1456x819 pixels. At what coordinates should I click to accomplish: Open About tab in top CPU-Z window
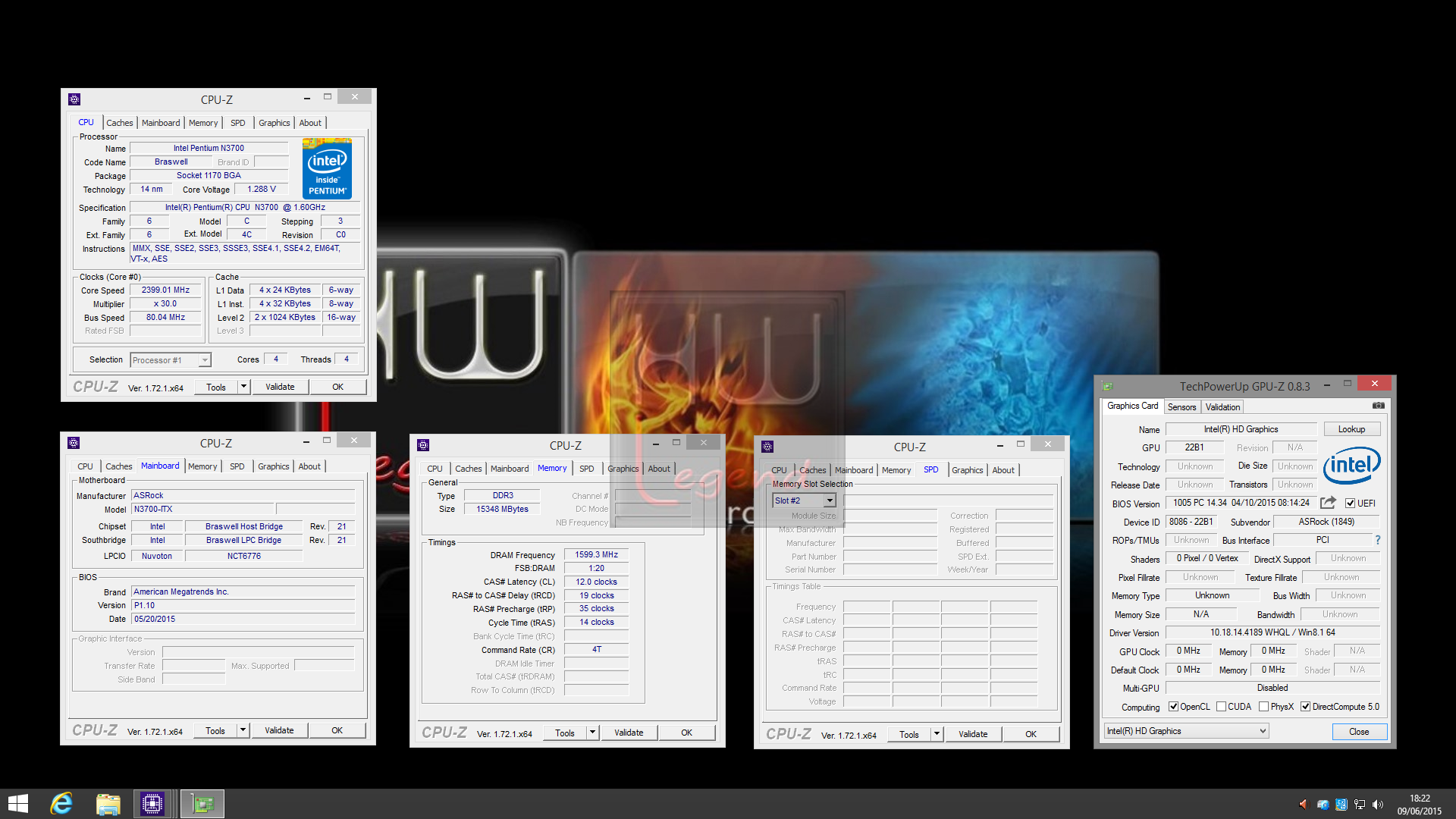tap(310, 123)
